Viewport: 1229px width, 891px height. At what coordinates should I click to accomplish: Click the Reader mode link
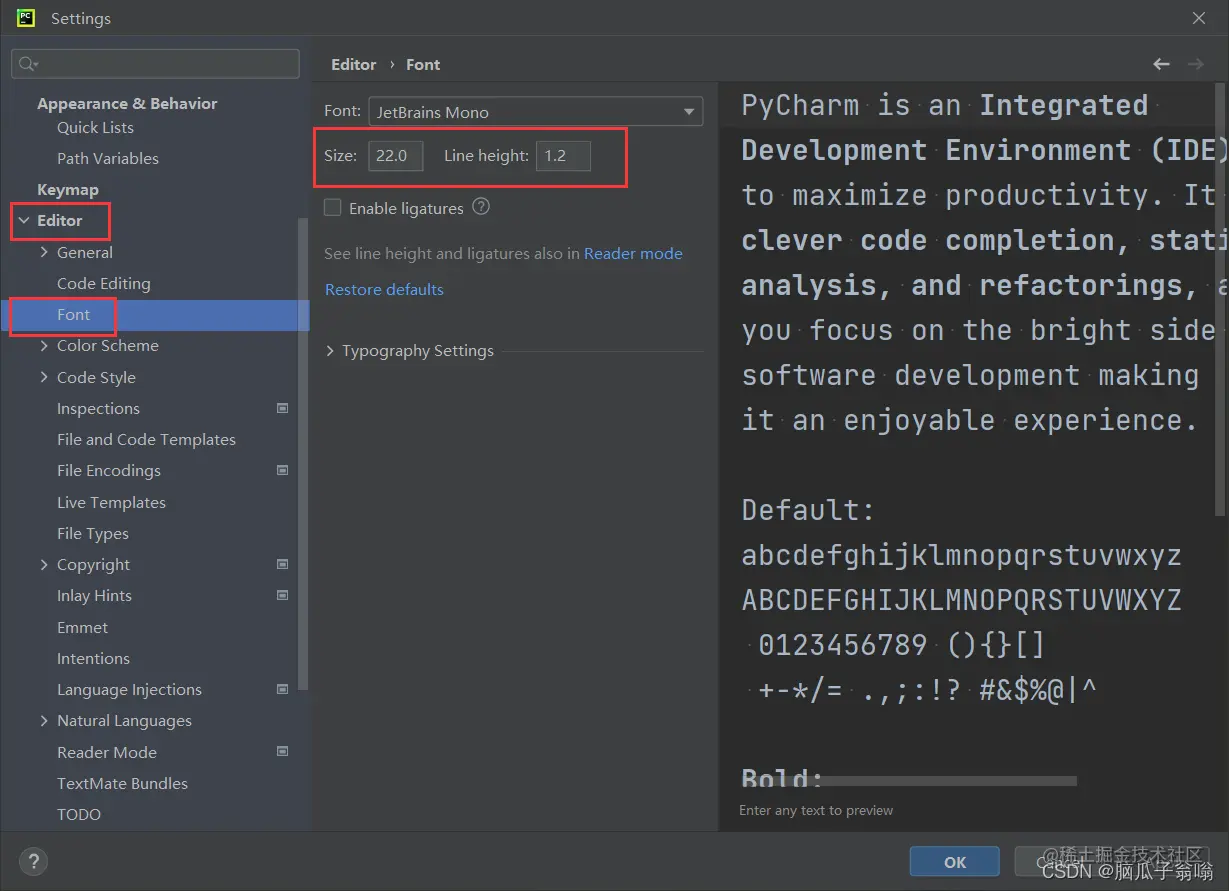(633, 253)
